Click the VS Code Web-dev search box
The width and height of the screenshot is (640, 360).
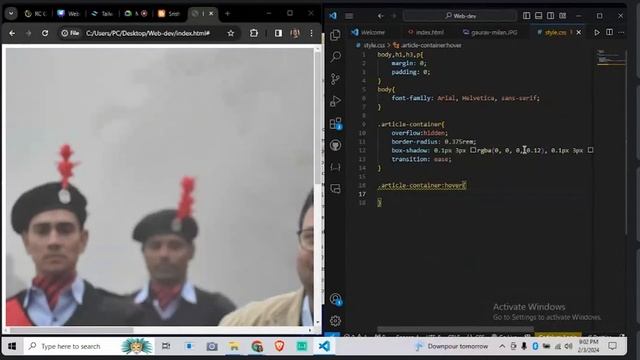460,16
